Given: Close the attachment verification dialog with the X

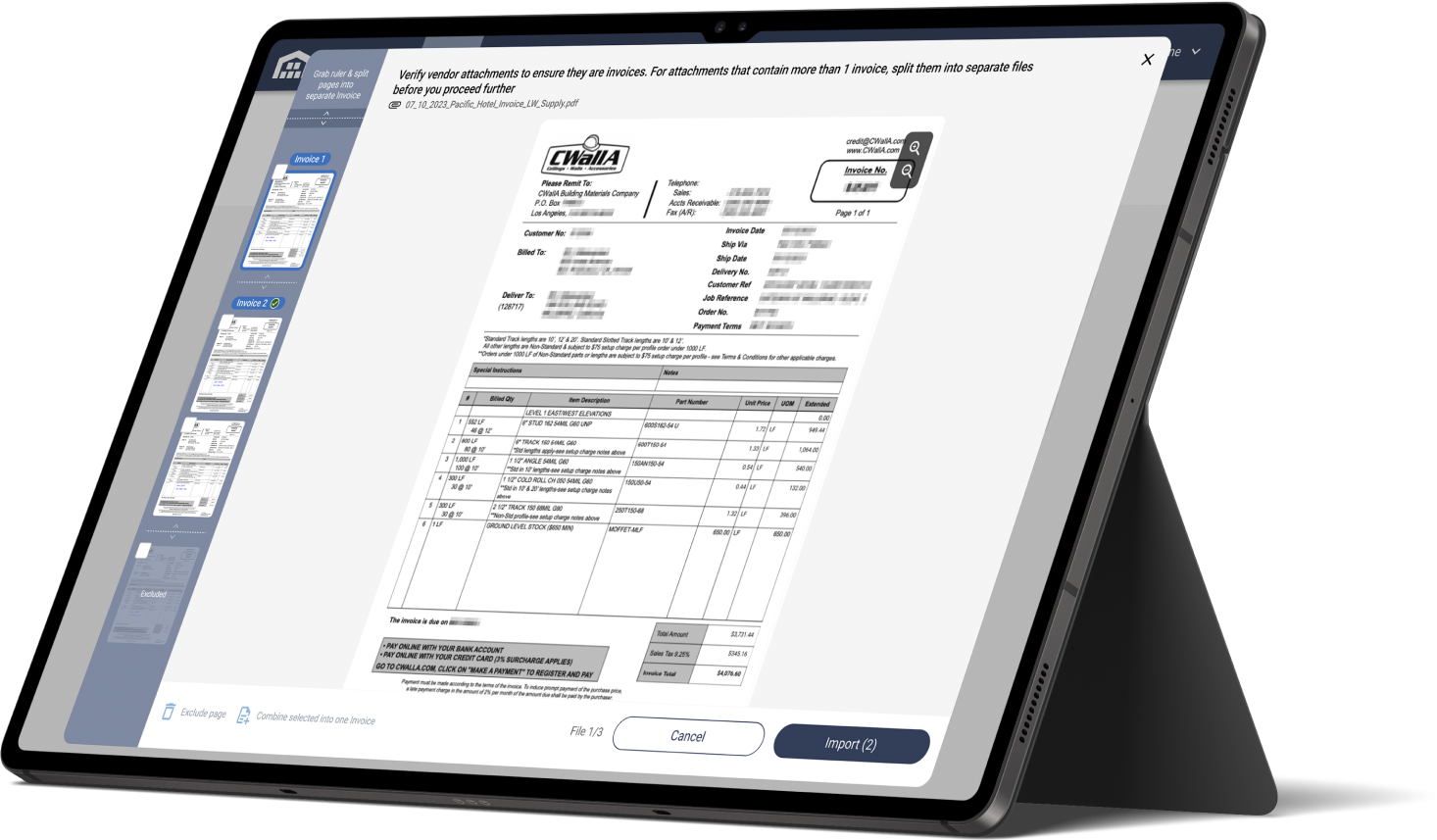Looking at the screenshot, I should 1146,59.
